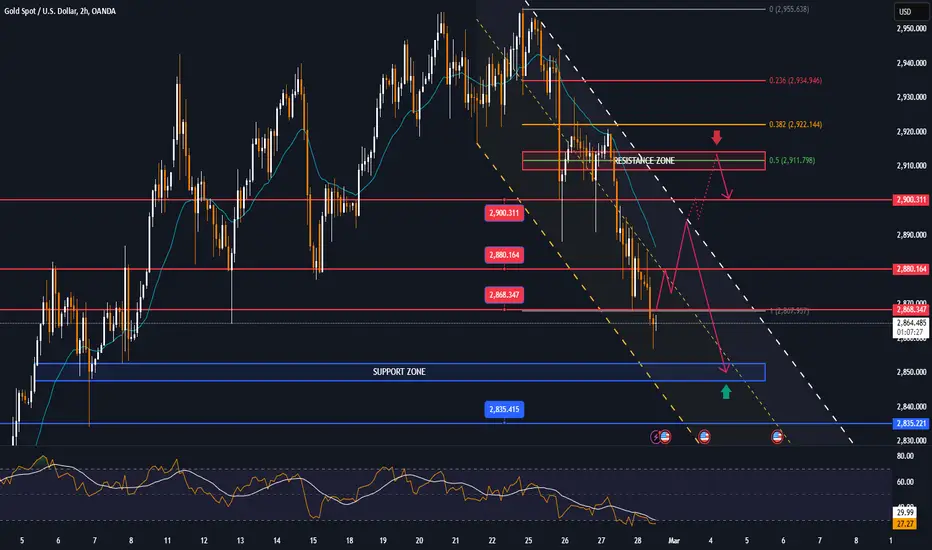Open the US flag event beside lightning icon
932x550 pixels.
click(665, 437)
